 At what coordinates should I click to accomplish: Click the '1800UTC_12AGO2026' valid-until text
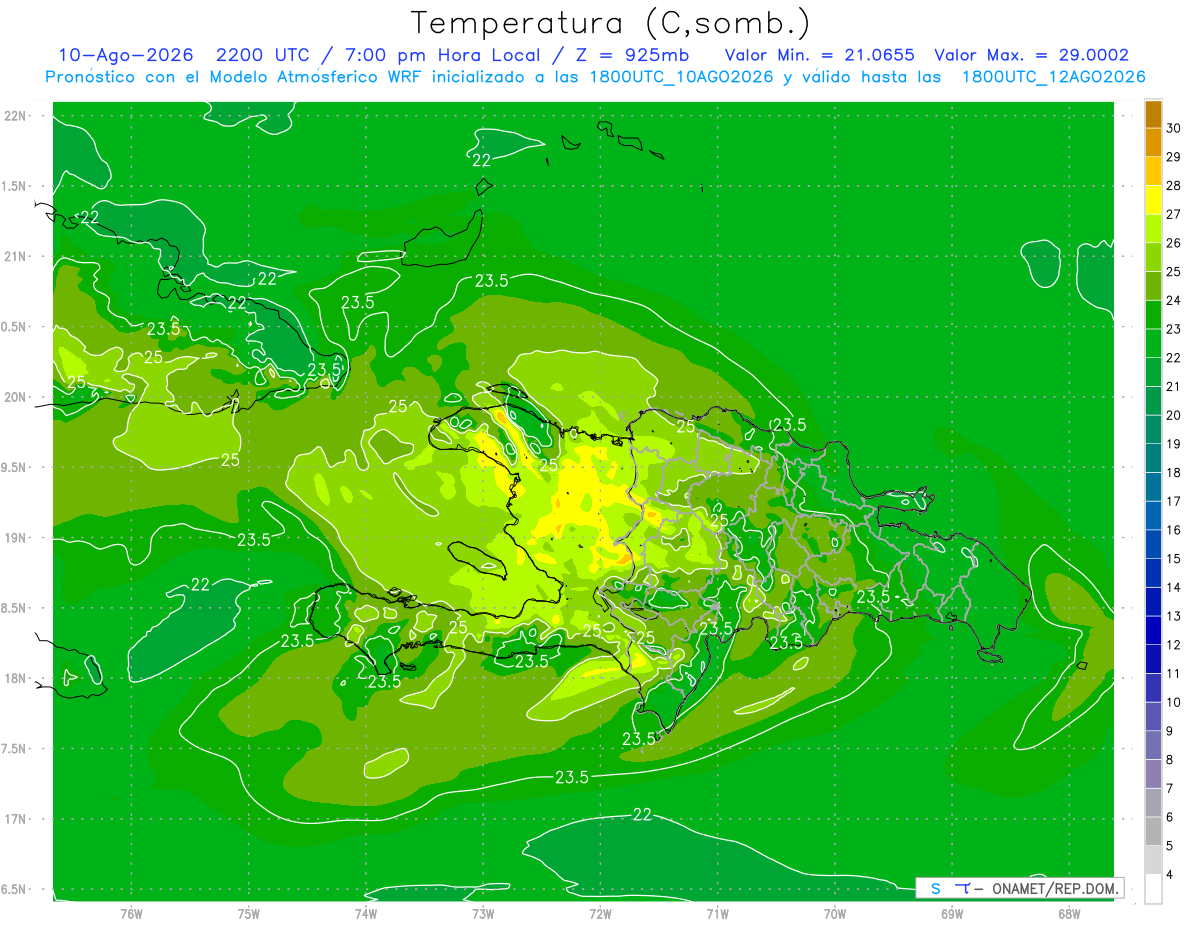click(1053, 77)
